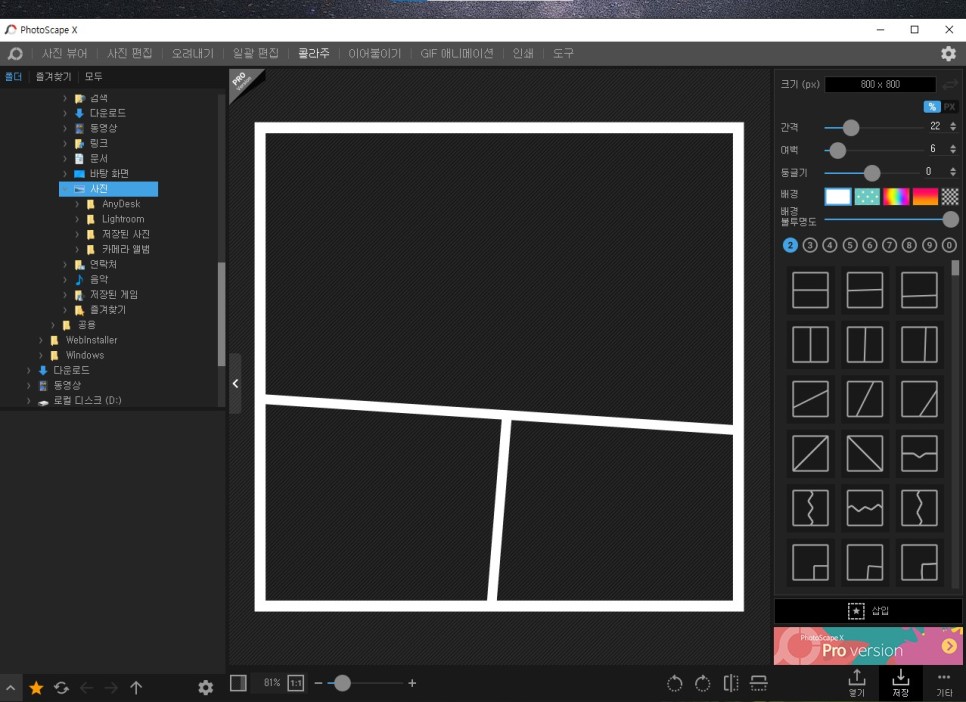The image size is (966, 702).
Task: Click the 둥글기 roundness slider handle
Action: [872, 173]
